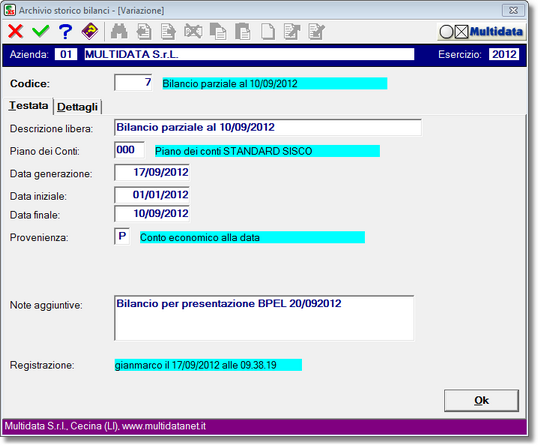Click the purple diamond guide icon
This screenshot has width=538, height=446.
pyautogui.click(x=90, y=32)
